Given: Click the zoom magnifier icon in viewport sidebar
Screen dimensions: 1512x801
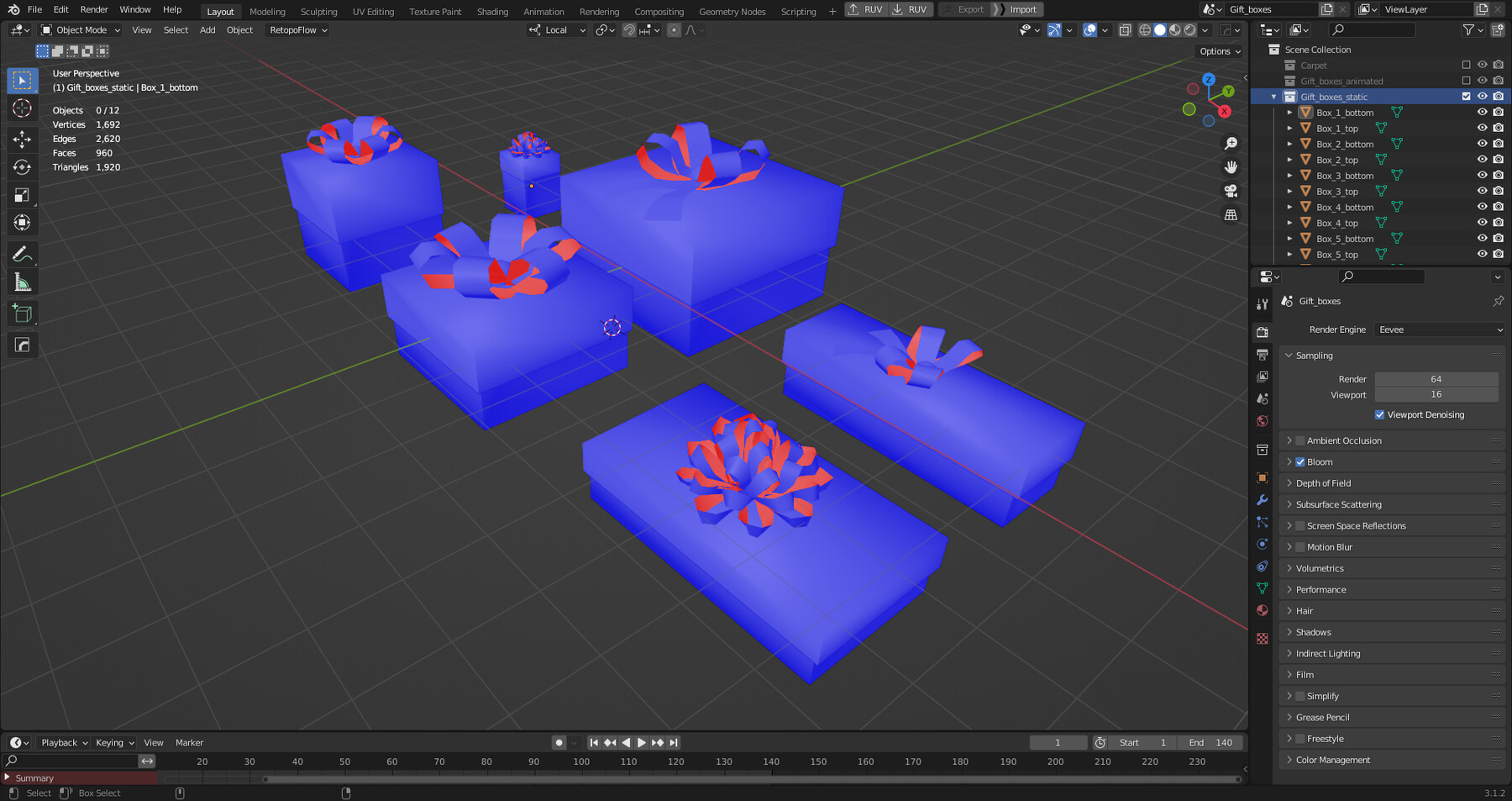Looking at the screenshot, I should point(1231,143).
